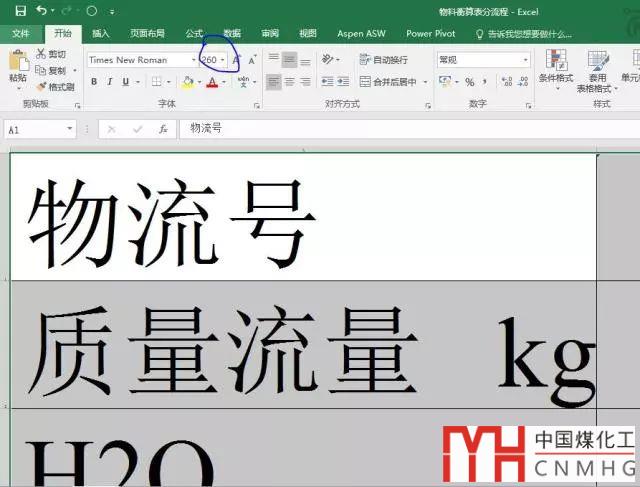The image size is (640, 487).
Task: Open the underline style dropdown
Action: [x=138, y=82]
